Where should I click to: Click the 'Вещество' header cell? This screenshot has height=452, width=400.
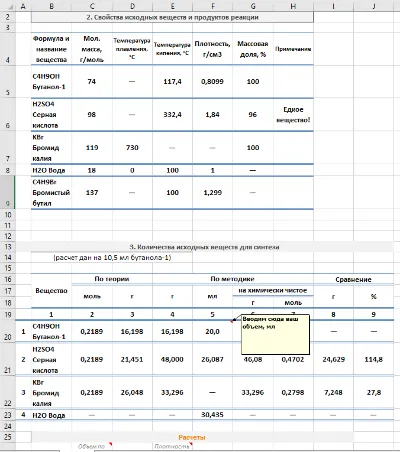51,291
